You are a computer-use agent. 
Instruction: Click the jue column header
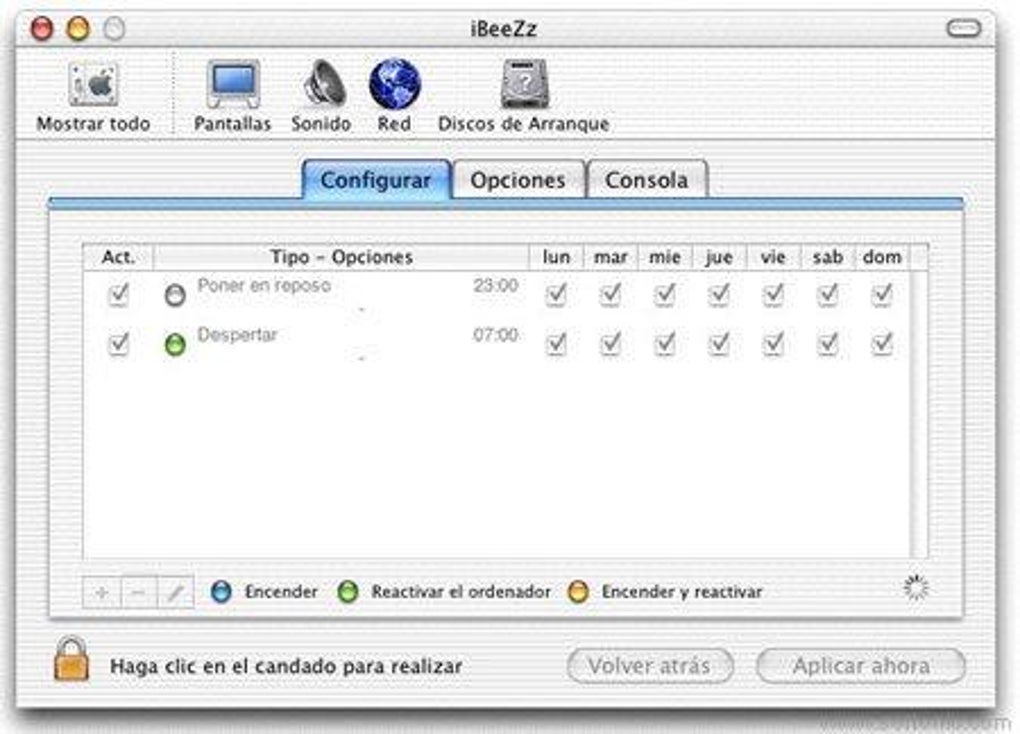(719, 257)
